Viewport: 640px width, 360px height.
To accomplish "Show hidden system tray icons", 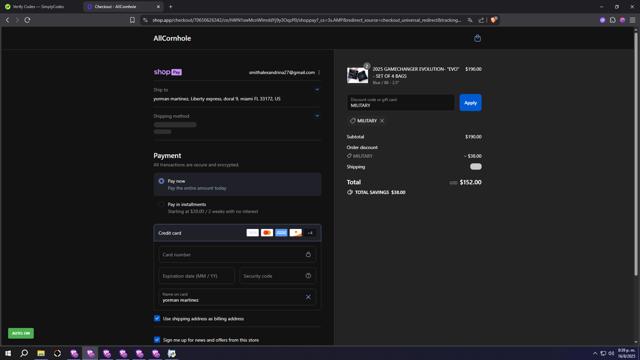I will click(595, 353).
